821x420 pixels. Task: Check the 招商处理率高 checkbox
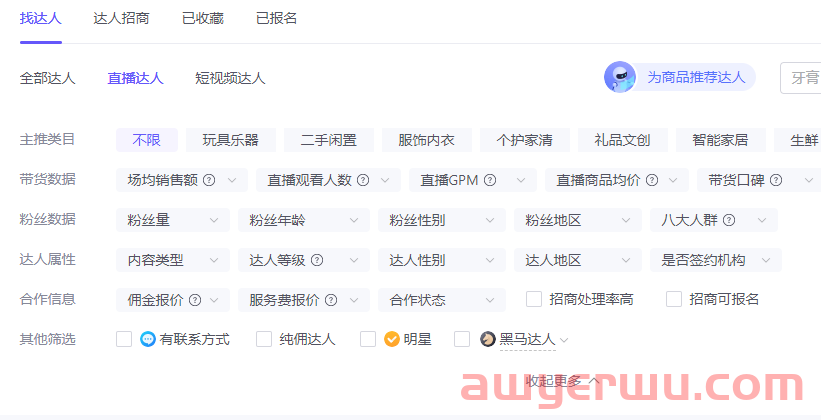[x=534, y=299]
